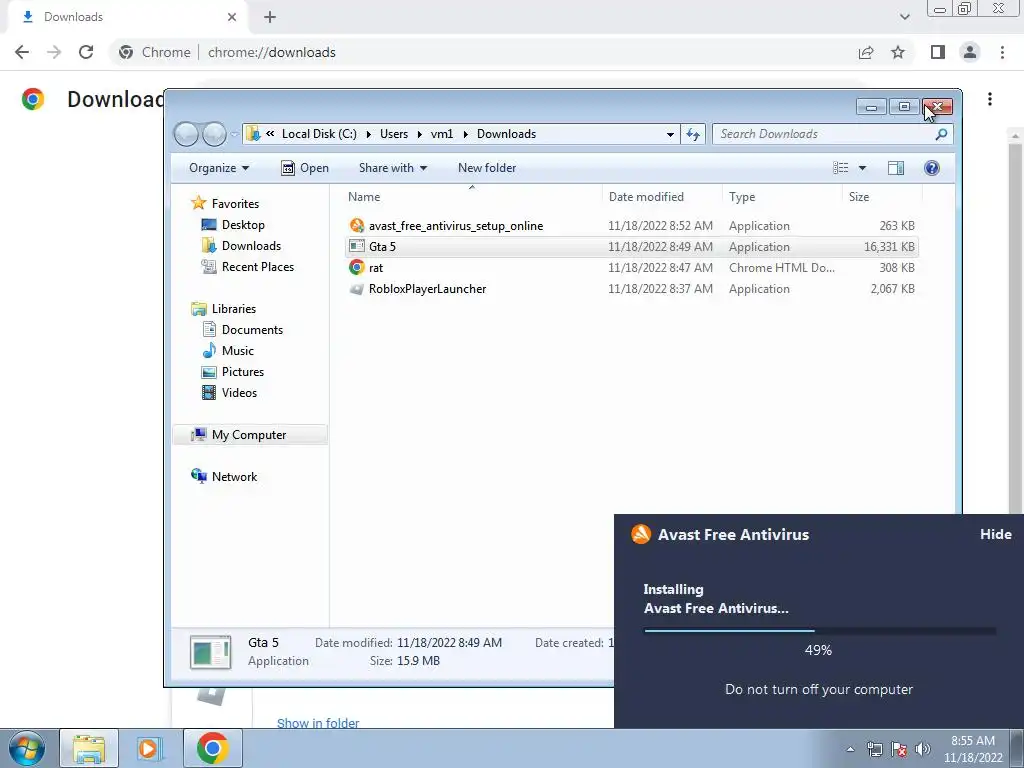Click File Explorer taskbar icon

[x=89, y=748]
